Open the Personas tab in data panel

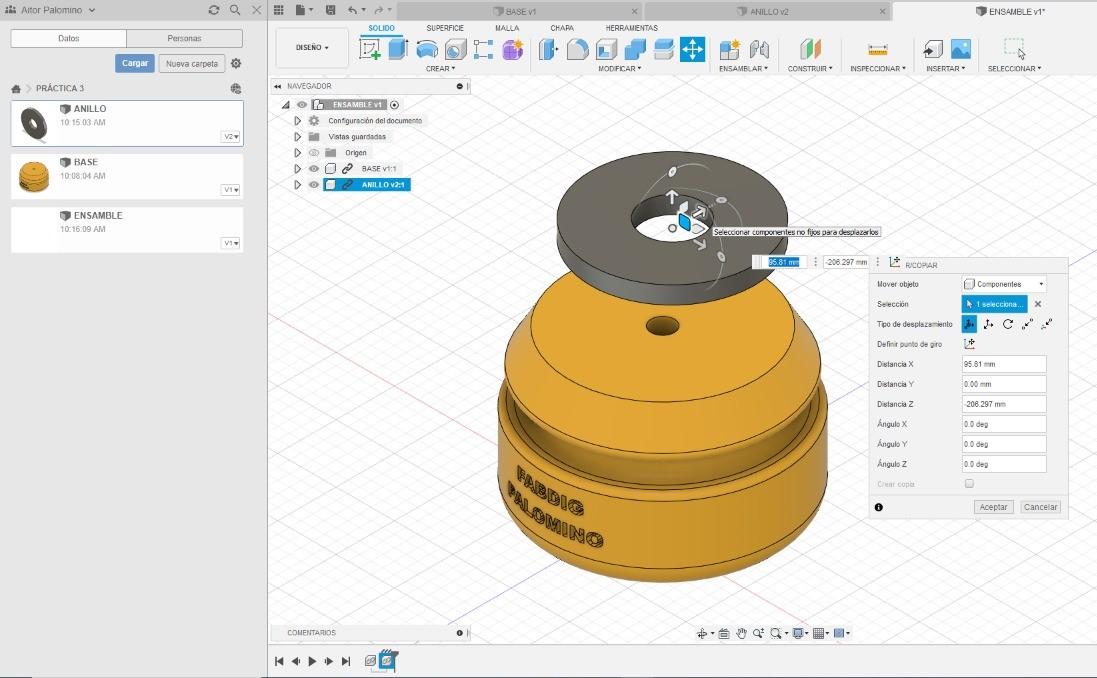185,38
